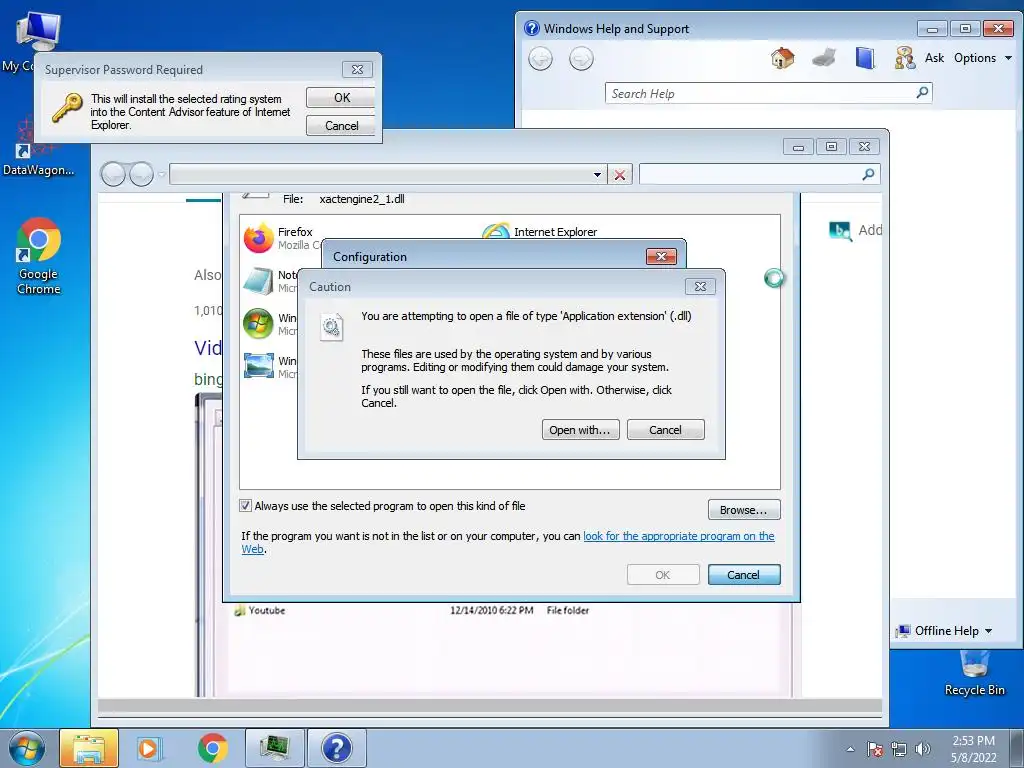Go forward in Windows Help and Support
1024x768 pixels.
pos(581,59)
